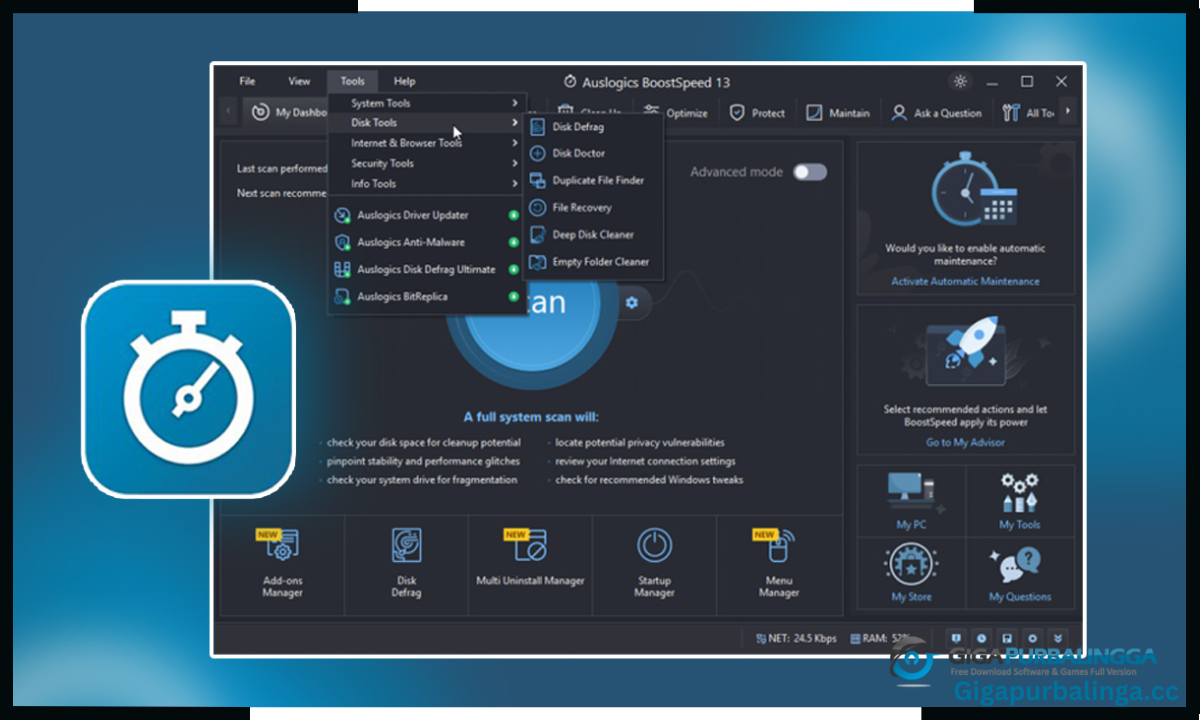Launch Disk Doctor from the submenu
This screenshot has width=1200, height=720.
592,154
